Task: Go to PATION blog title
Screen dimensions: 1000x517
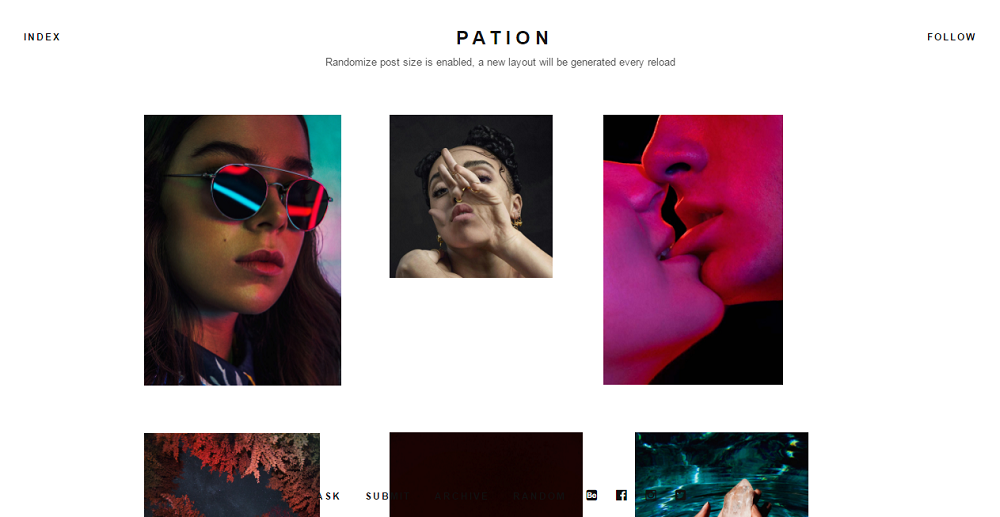Action: point(503,38)
